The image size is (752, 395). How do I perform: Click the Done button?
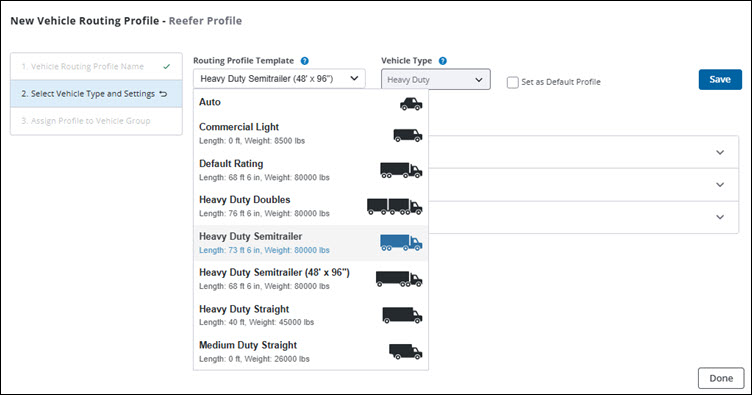(721, 378)
